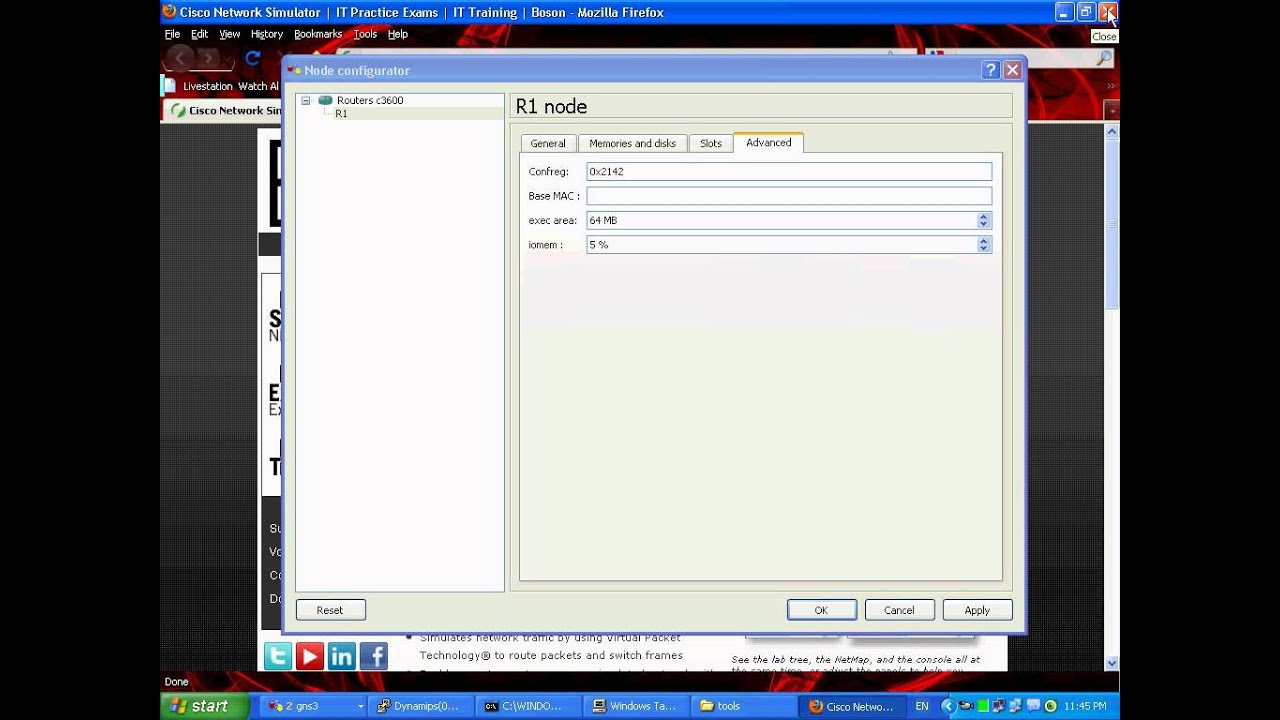Click the Firefox back navigation arrow

(180, 58)
